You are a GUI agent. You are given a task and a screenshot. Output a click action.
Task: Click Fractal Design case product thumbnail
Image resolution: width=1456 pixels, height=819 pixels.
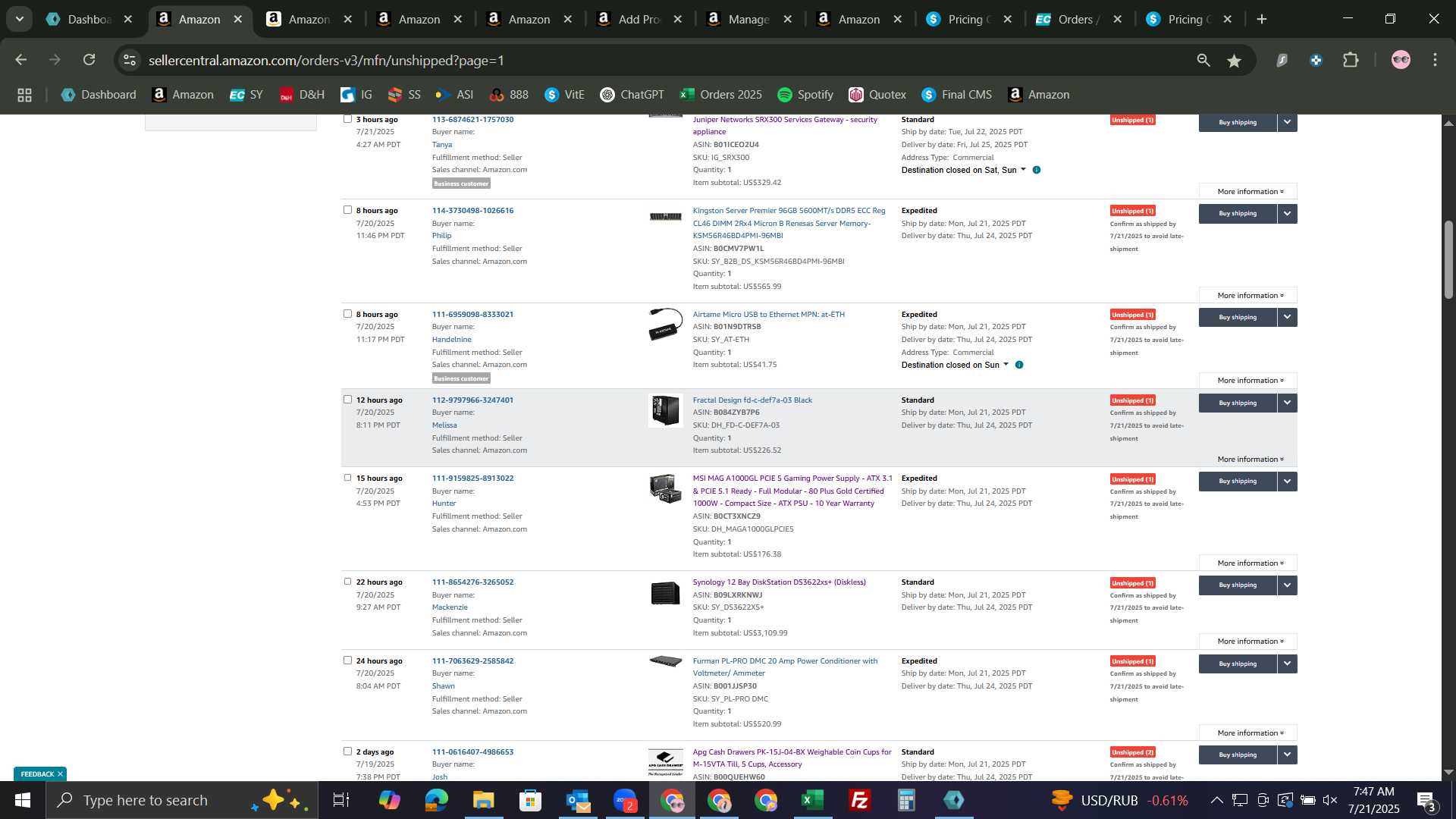coord(665,410)
